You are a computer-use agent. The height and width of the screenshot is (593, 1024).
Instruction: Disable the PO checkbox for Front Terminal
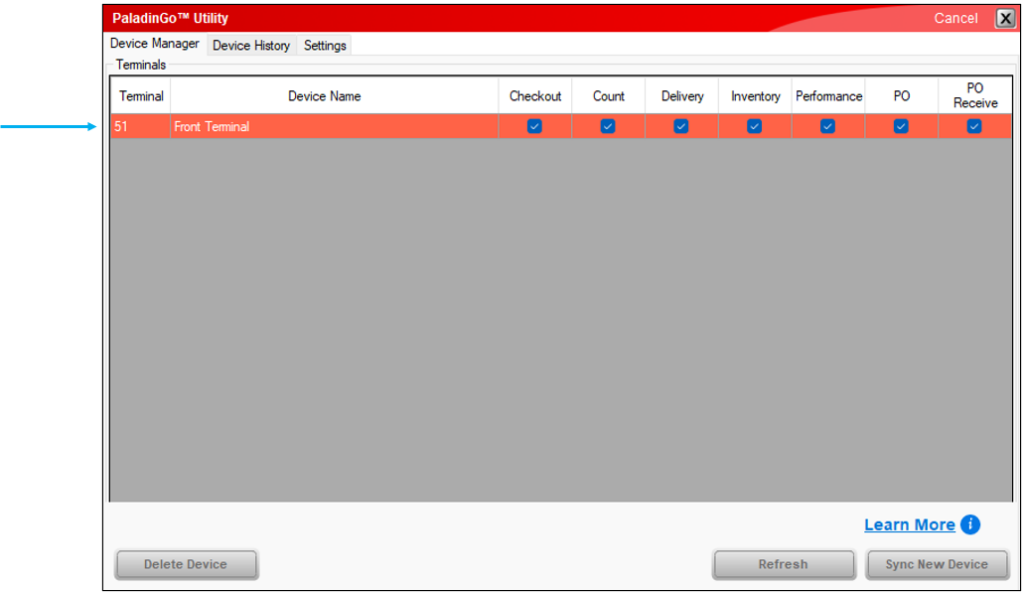point(901,126)
